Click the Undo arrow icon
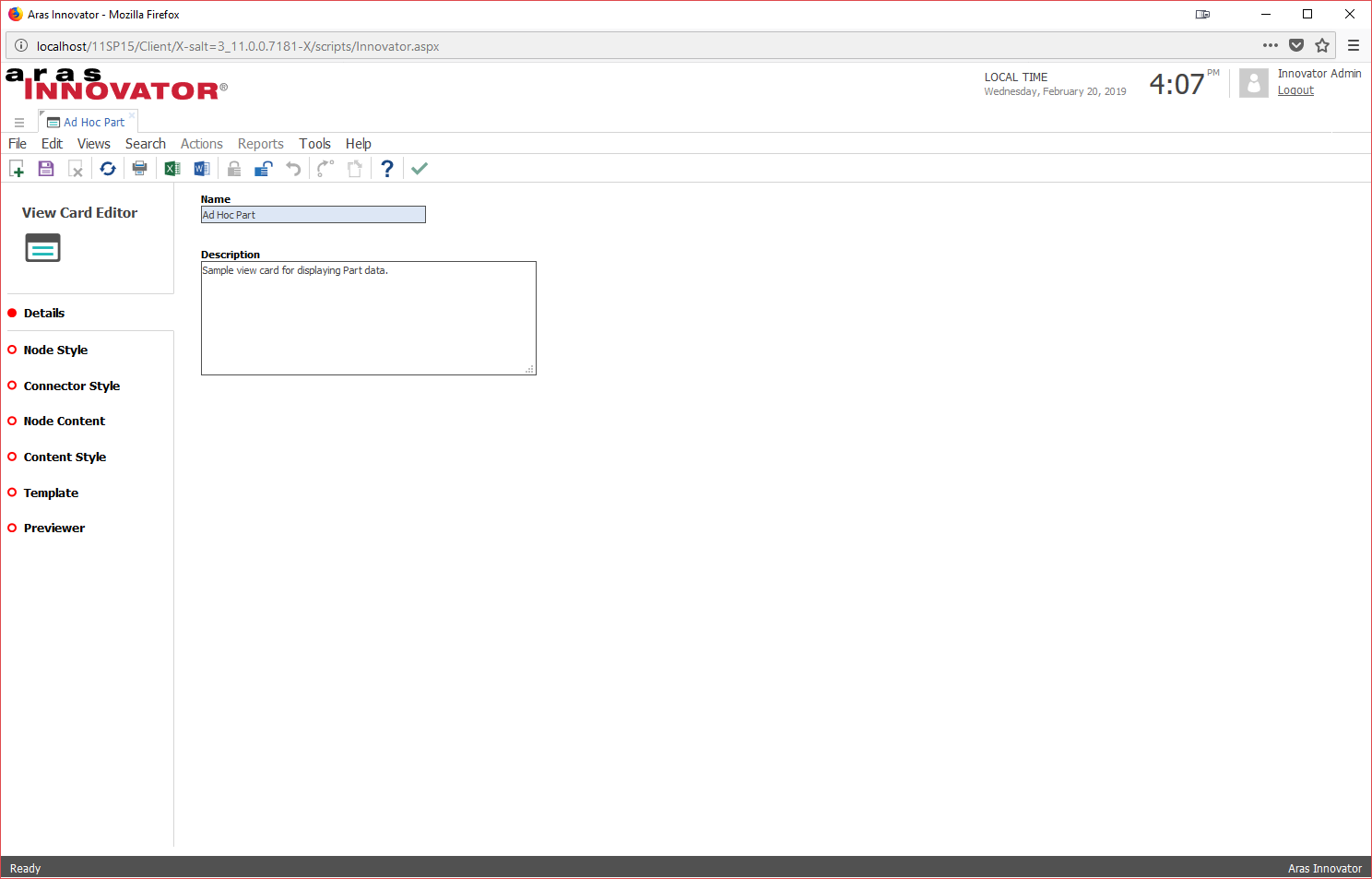 (x=293, y=169)
